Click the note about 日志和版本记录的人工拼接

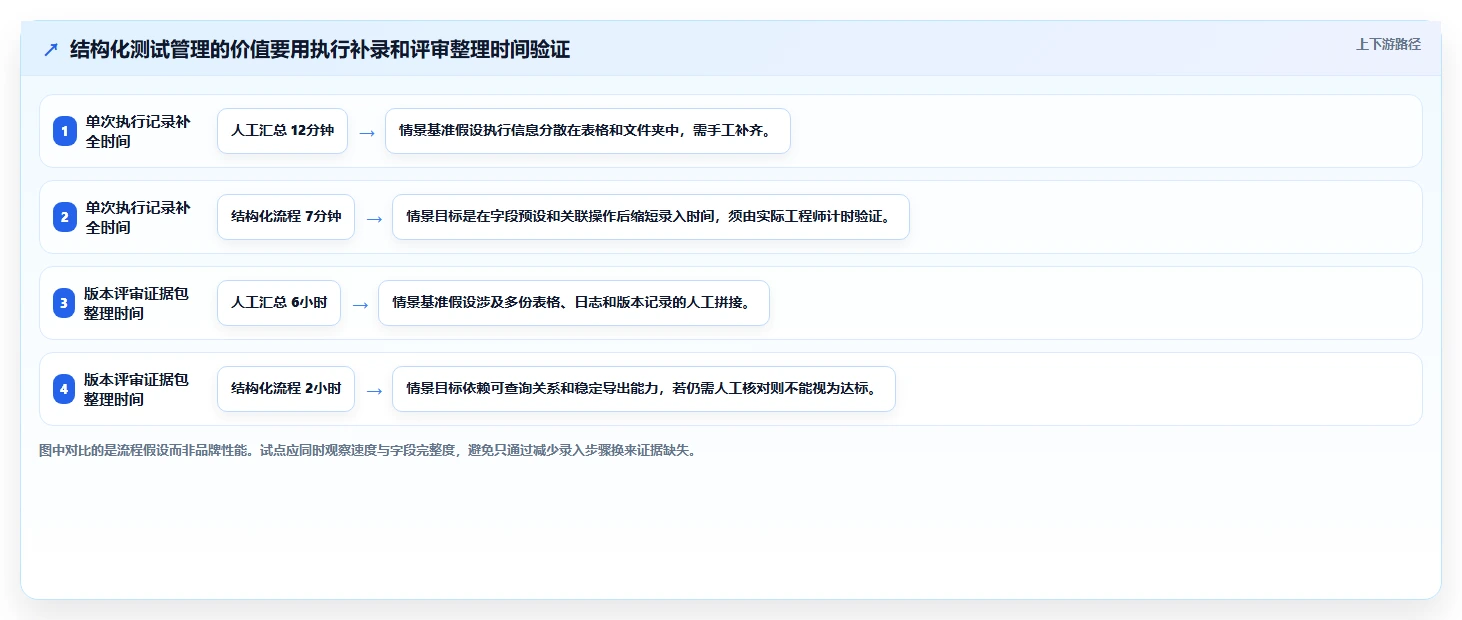[574, 303]
